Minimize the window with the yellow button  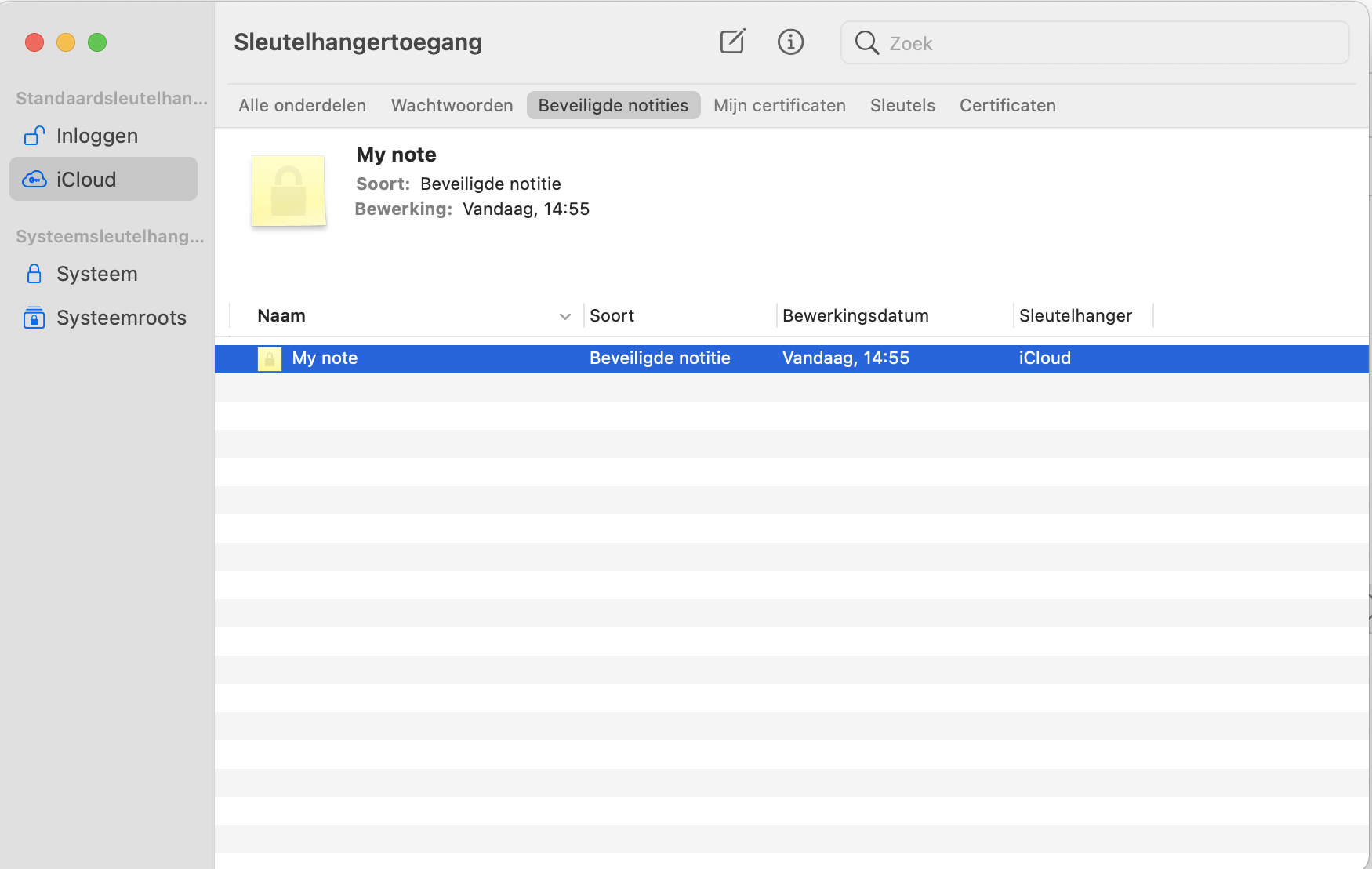click(66, 42)
